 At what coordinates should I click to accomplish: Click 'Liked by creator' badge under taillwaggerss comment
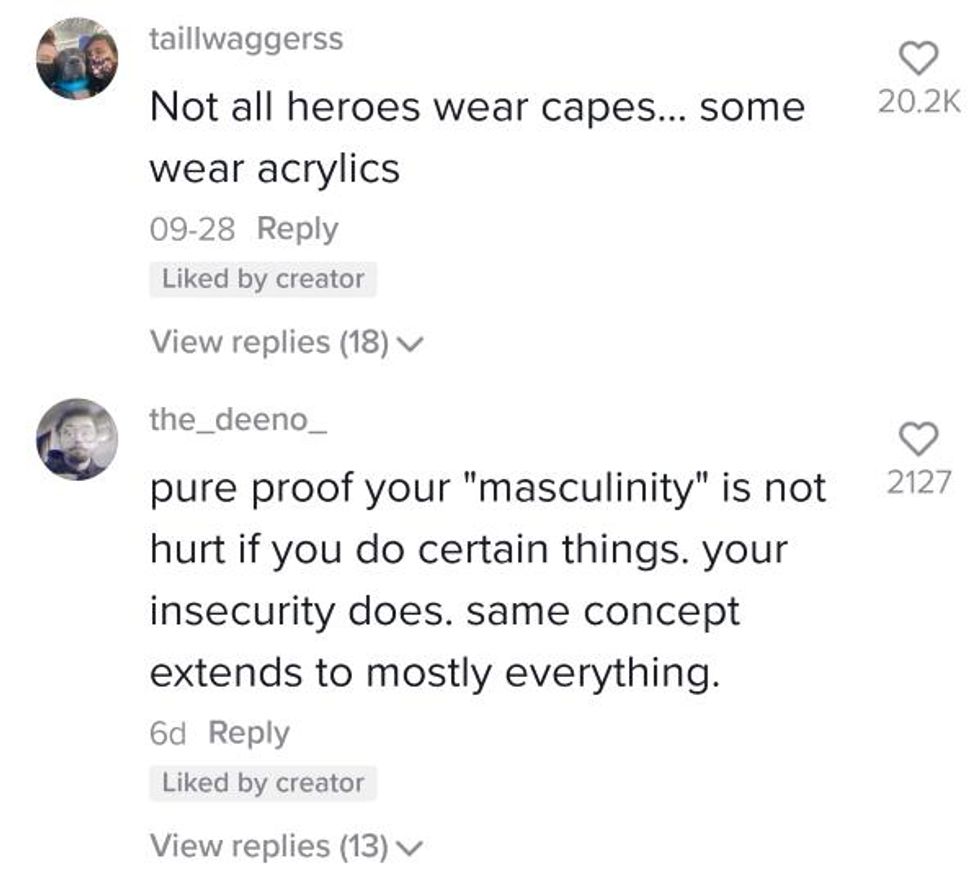263,279
